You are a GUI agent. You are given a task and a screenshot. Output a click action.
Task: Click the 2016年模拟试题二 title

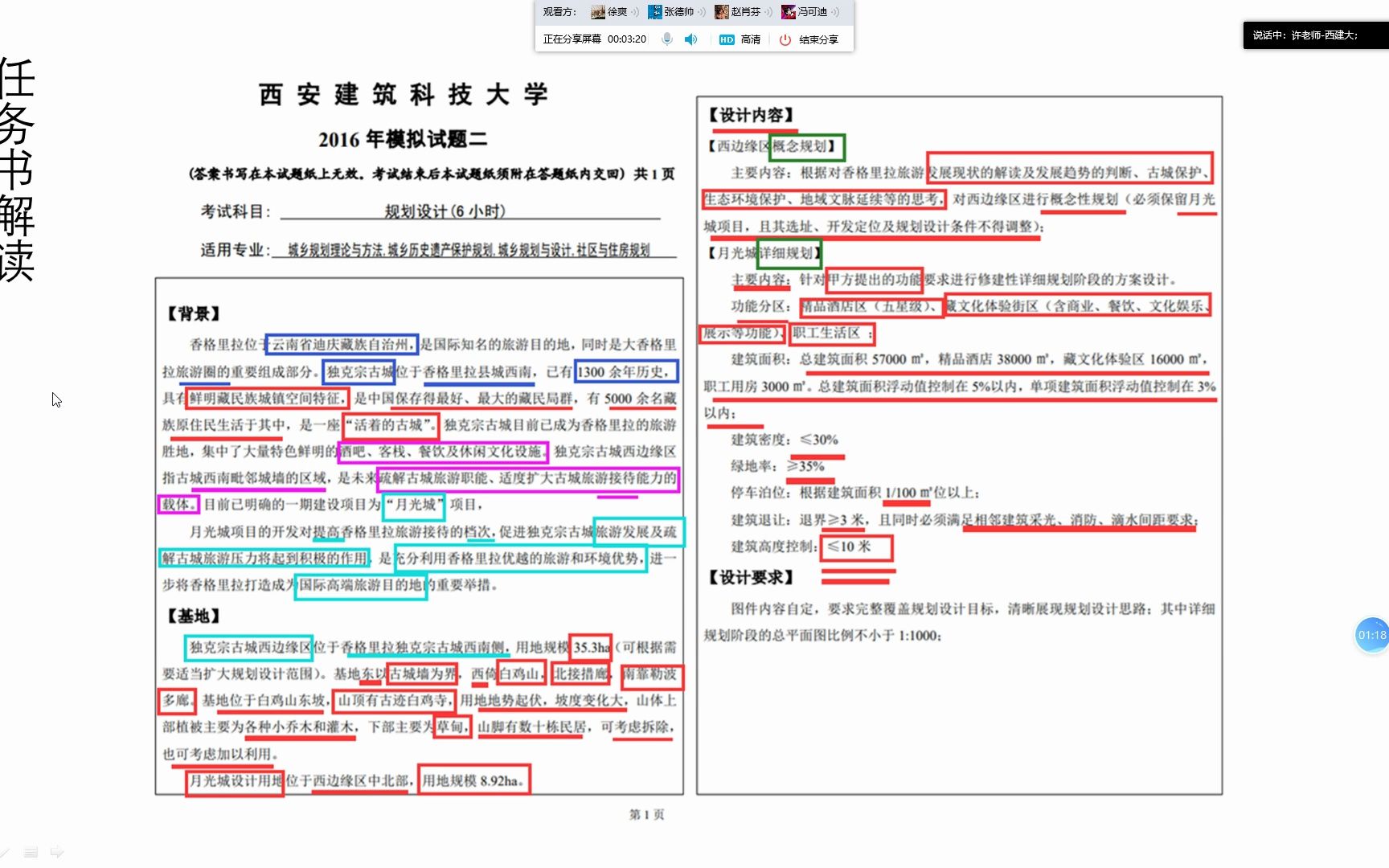403,139
